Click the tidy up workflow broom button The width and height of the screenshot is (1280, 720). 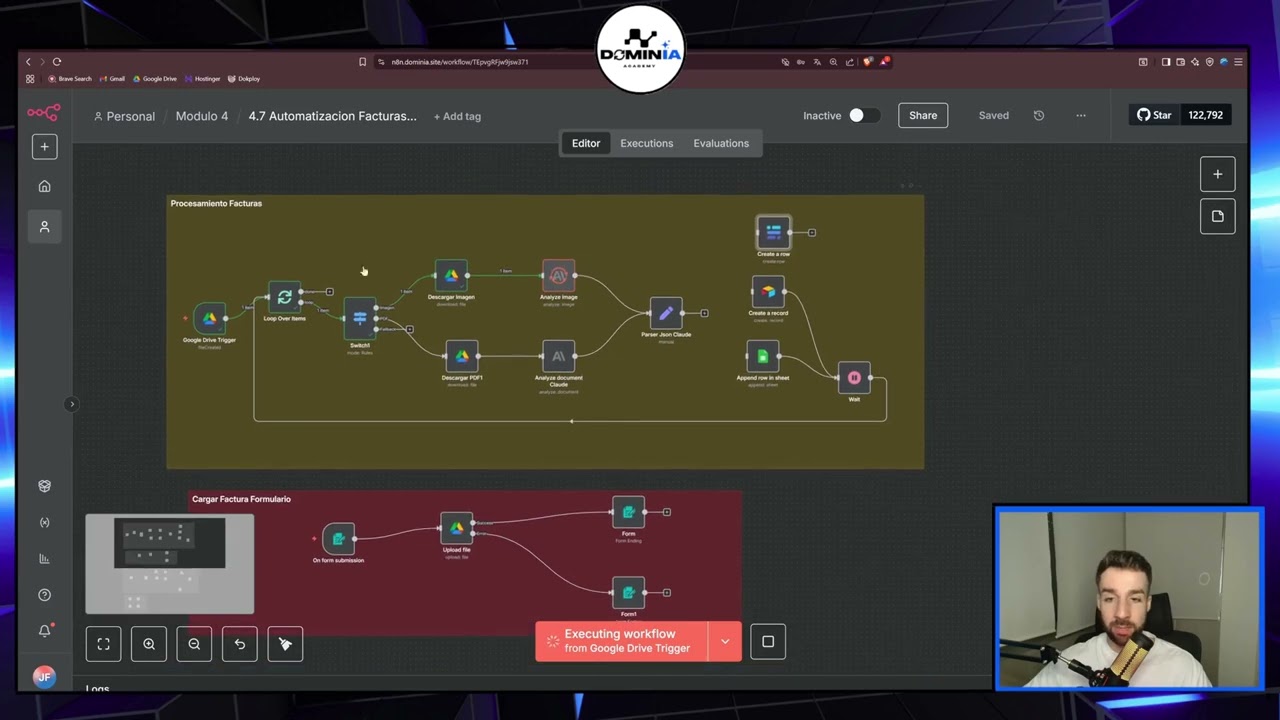(x=285, y=644)
